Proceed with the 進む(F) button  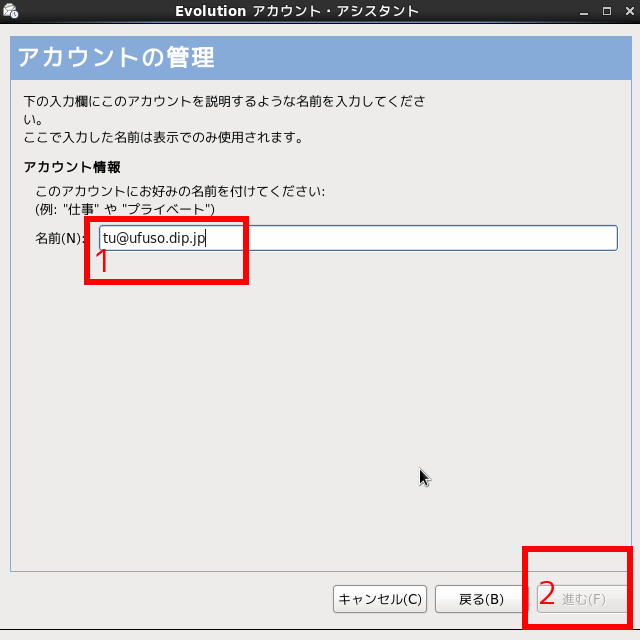click(x=583, y=599)
